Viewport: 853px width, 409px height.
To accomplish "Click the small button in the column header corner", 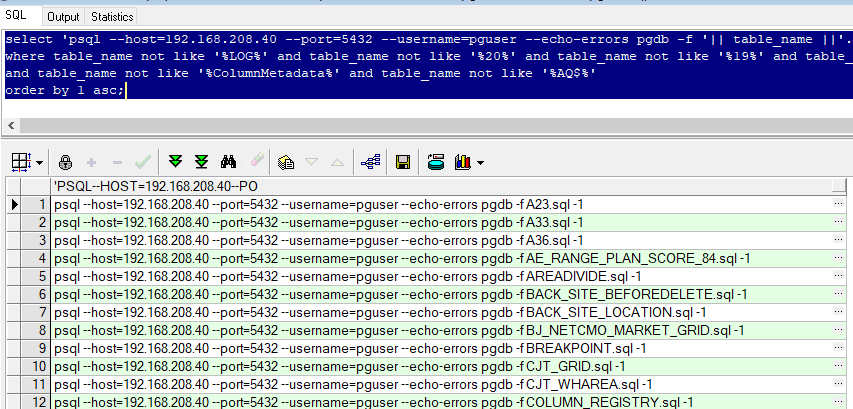I will 839,187.
